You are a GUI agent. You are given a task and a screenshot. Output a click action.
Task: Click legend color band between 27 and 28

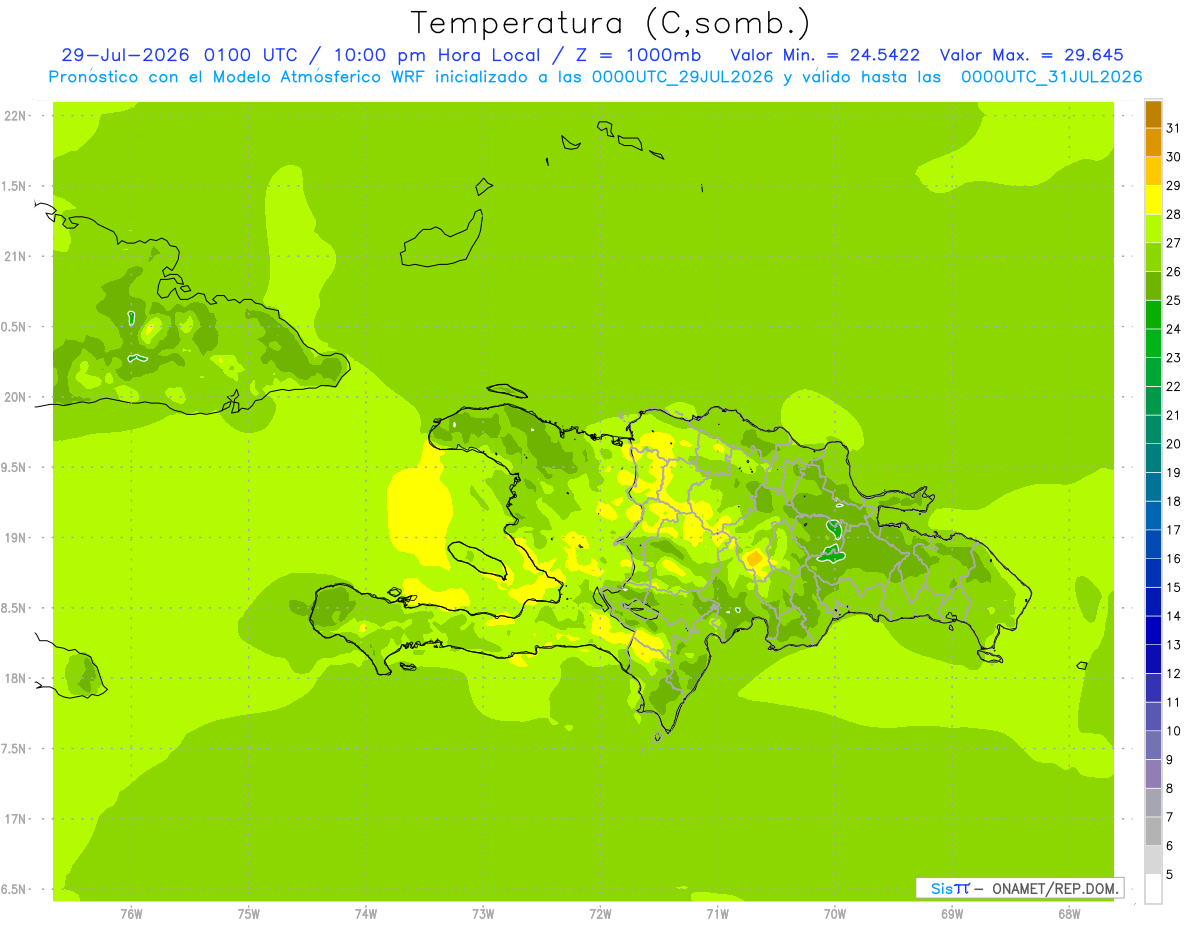(1153, 229)
